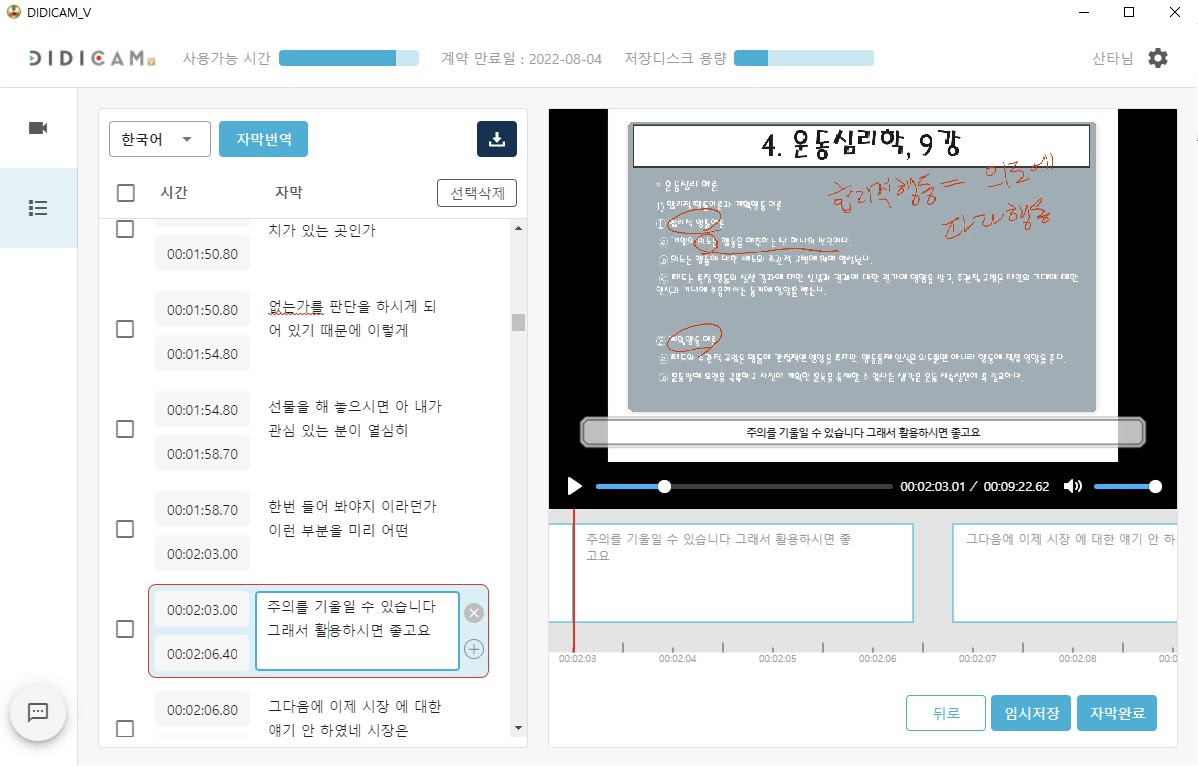
Task: Open the camera recording sidebar tab
Action: (38, 128)
